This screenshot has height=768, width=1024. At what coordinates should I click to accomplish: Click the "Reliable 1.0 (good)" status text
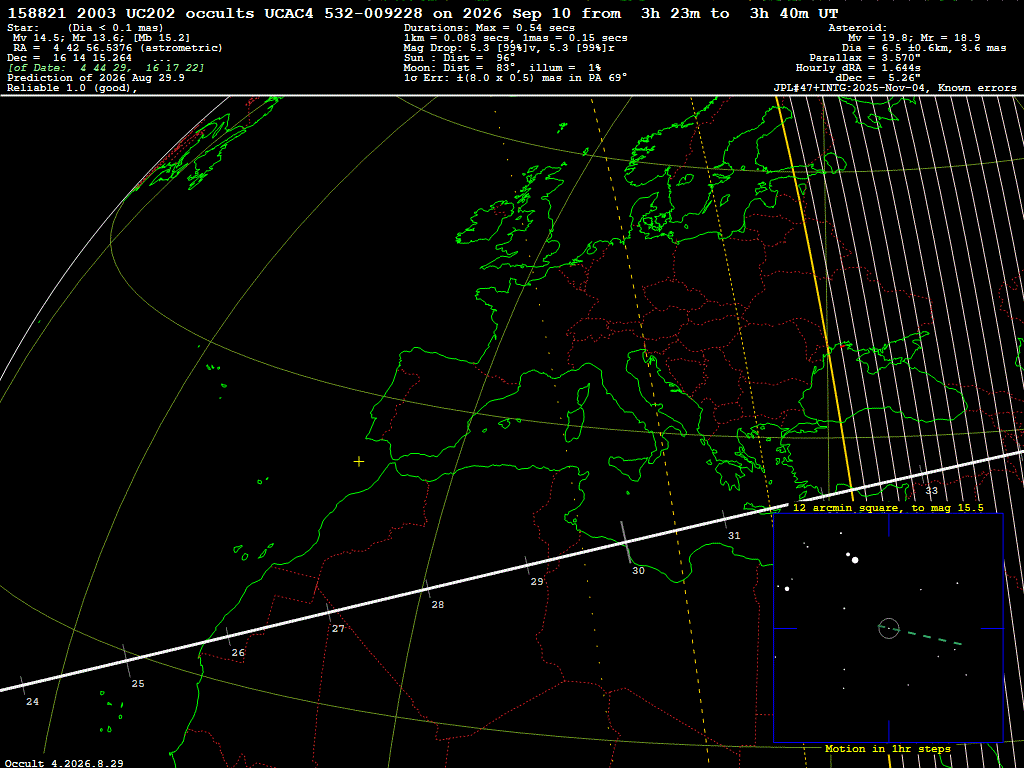coord(72,88)
